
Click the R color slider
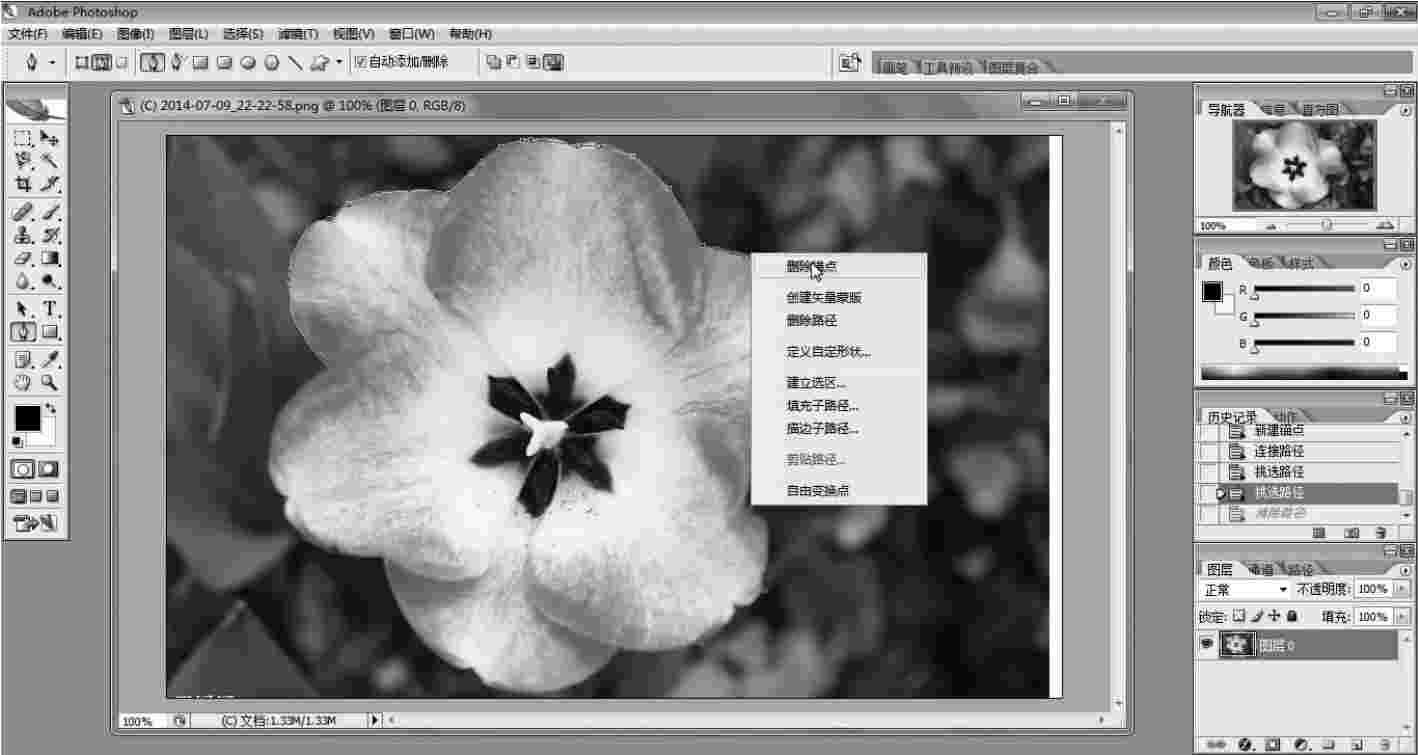(x=1303, y=290)
